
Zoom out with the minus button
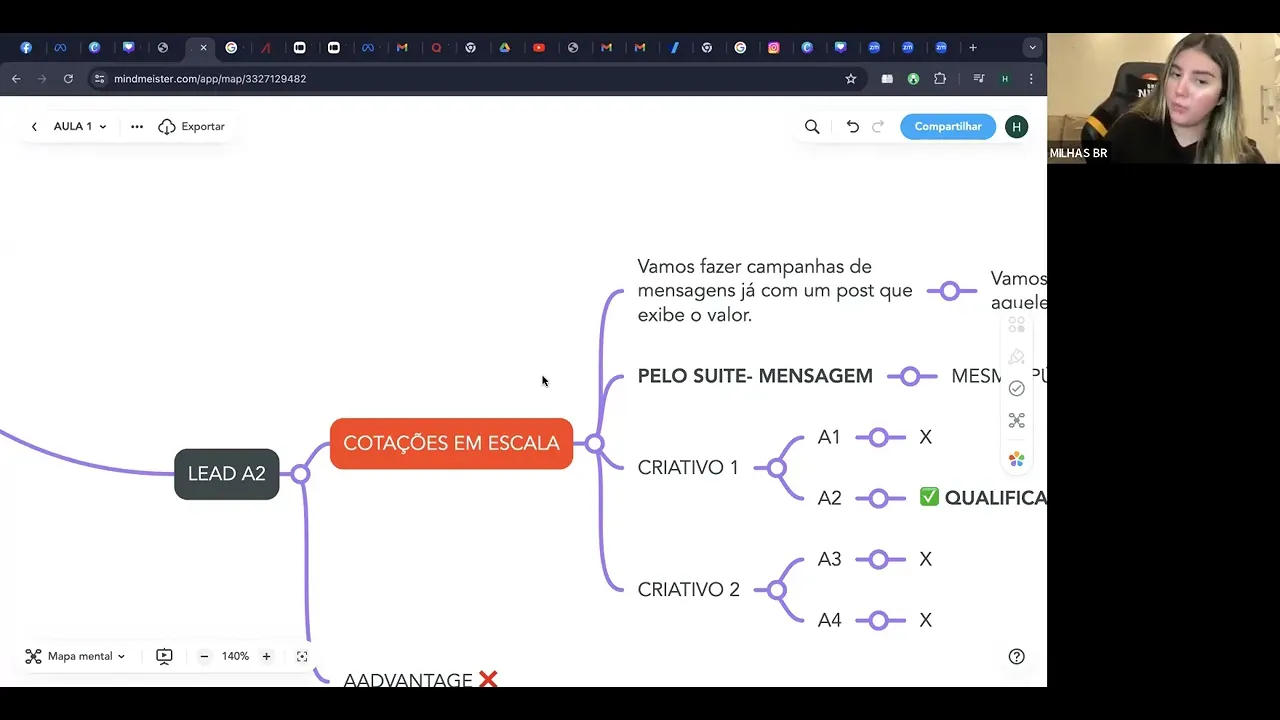(x=204, y=657)
